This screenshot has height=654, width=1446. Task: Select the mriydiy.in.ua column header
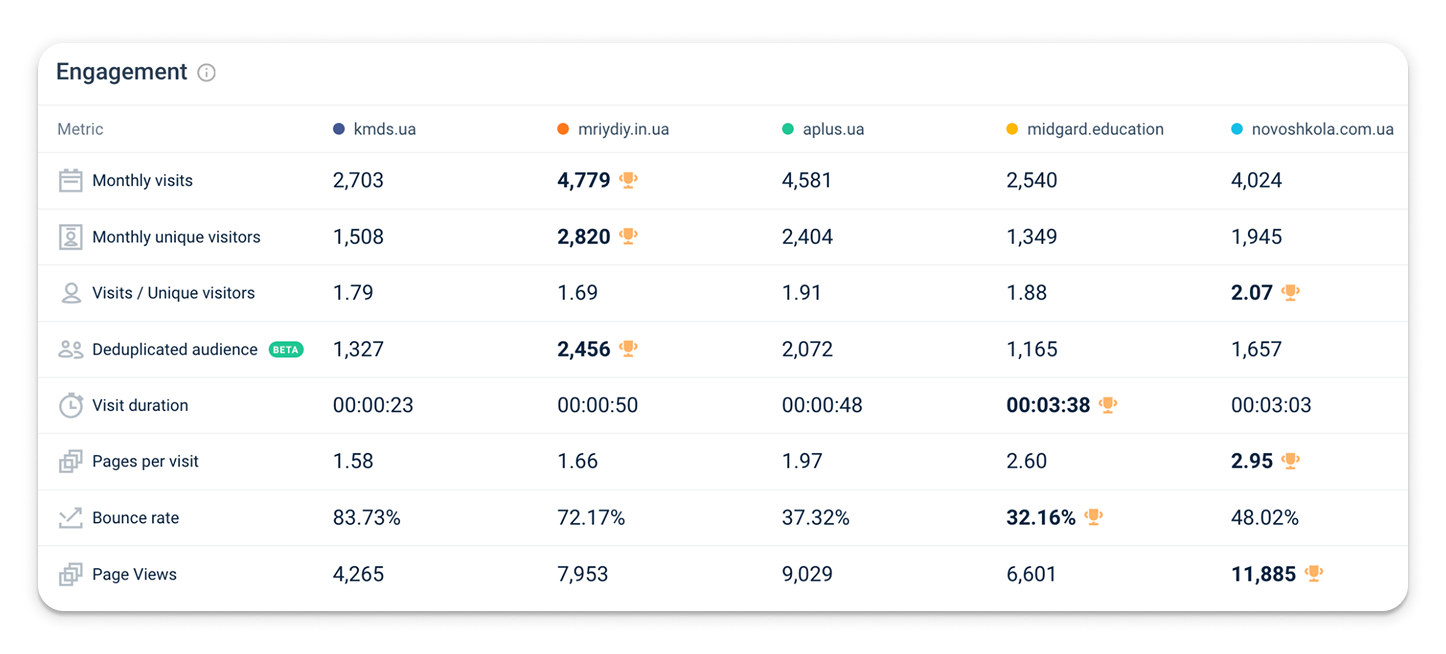[613, 129]
